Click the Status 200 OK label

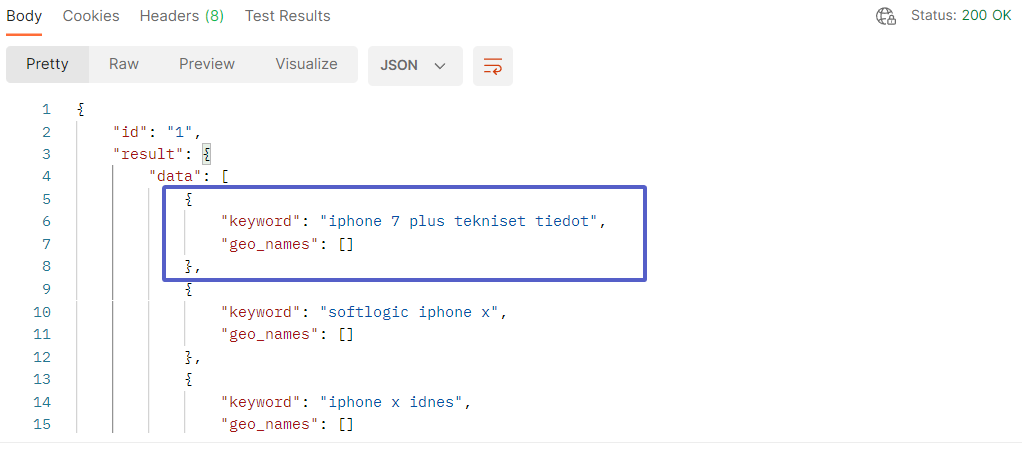(961, 16)
